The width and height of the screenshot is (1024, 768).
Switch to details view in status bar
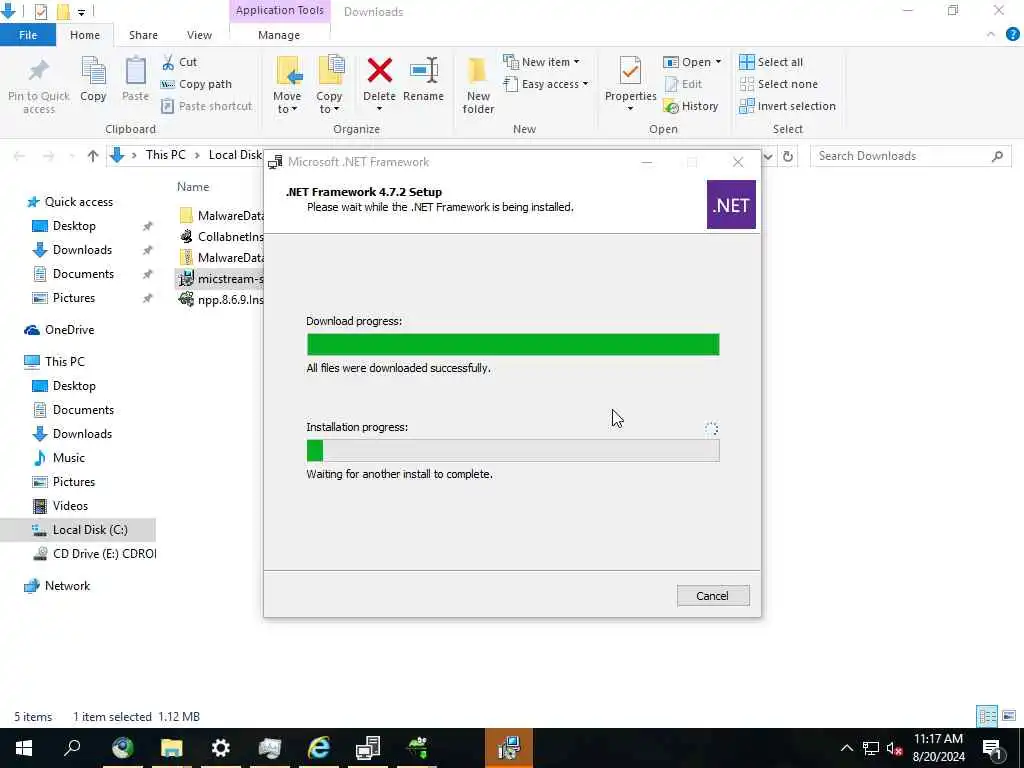tap(987, 716)
